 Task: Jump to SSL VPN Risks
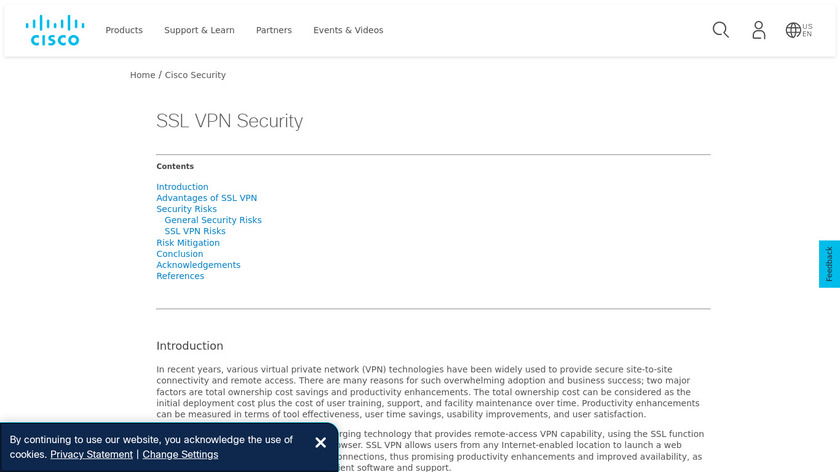(x=194, y=231)
